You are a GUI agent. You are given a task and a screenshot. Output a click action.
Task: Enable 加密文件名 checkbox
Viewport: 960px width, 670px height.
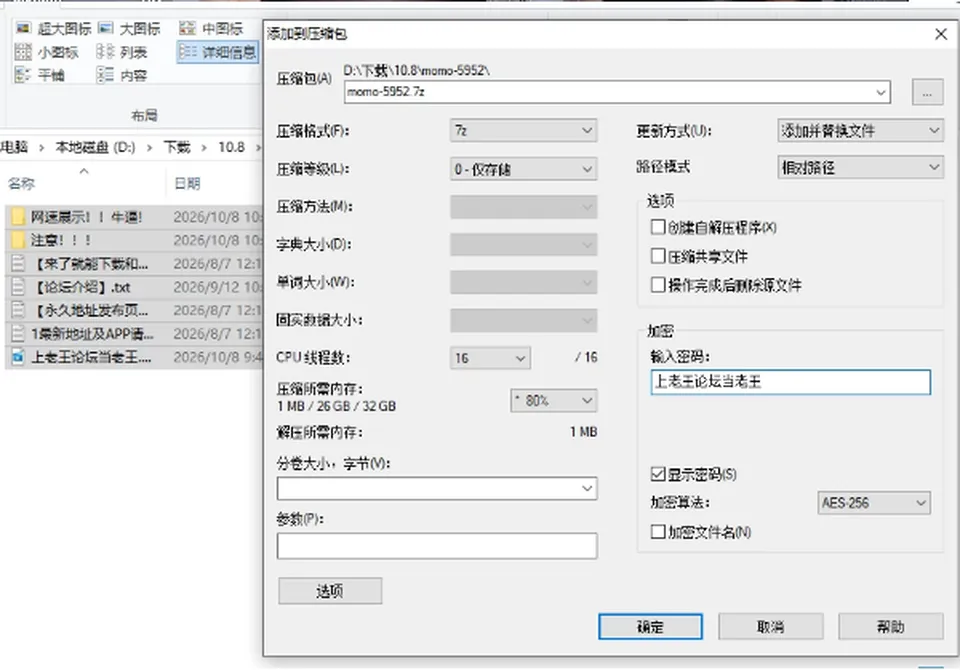658,532
